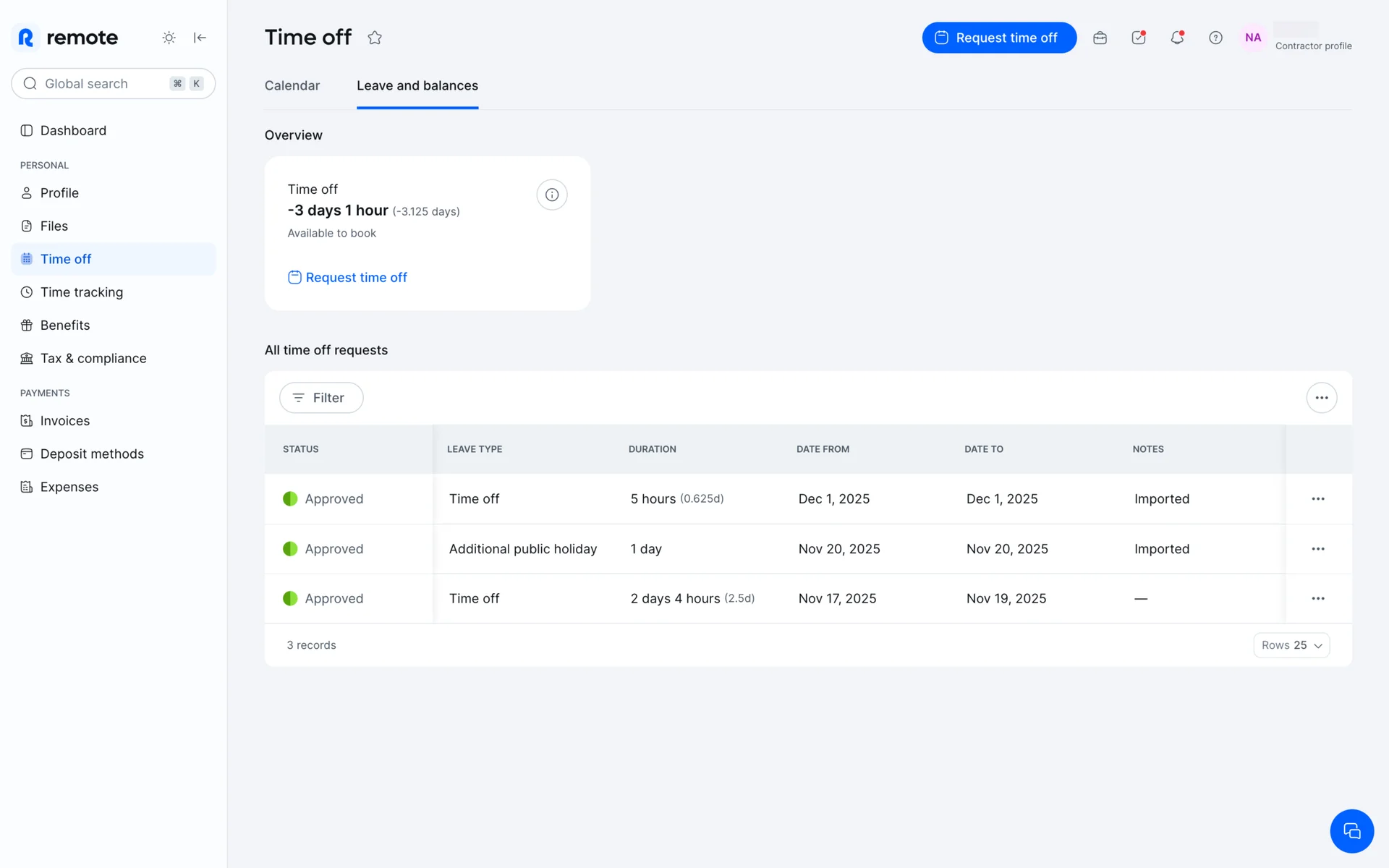Open table options three-dot menu

pos(1321,398)
